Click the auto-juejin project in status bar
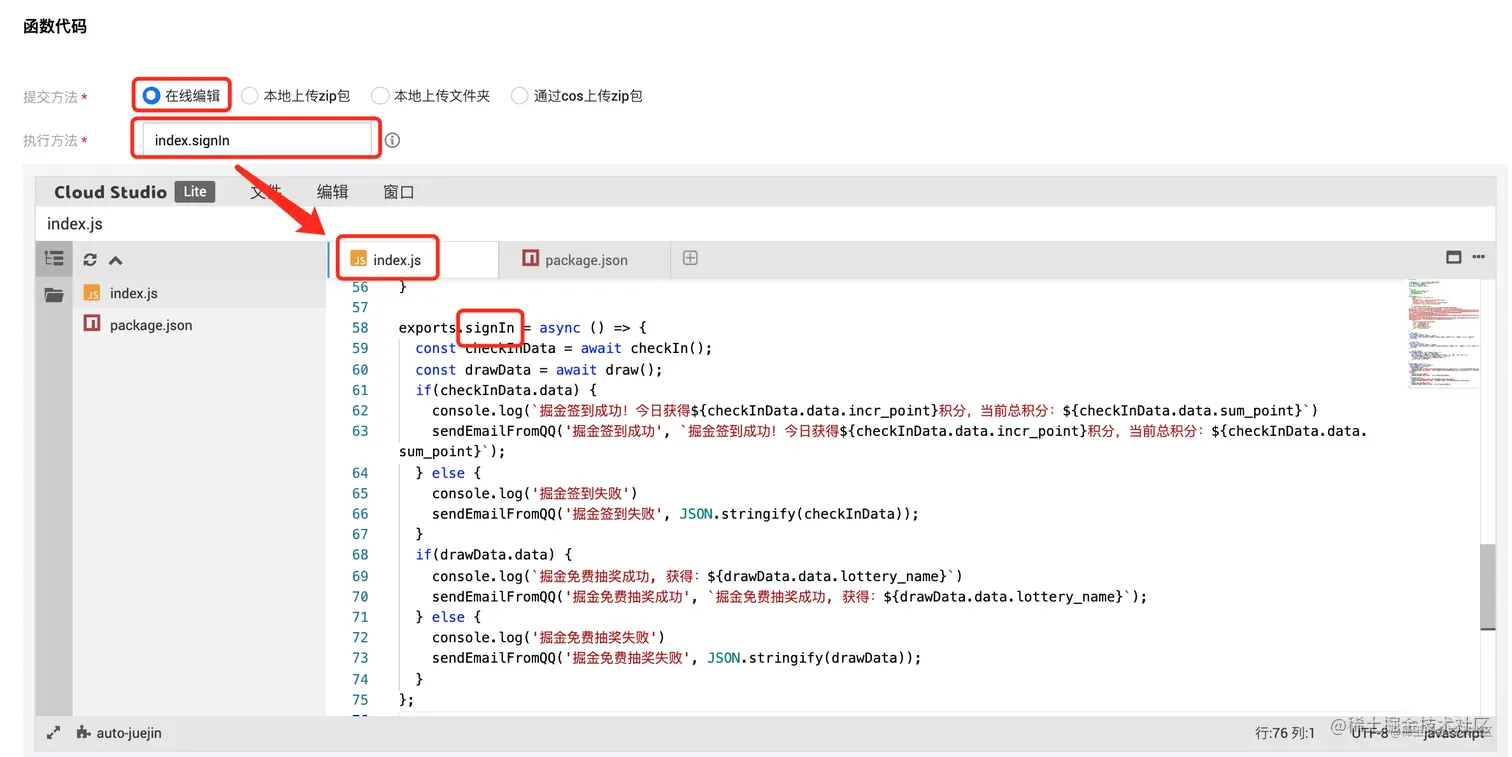The image size is (1512, 757). point(119,733)
